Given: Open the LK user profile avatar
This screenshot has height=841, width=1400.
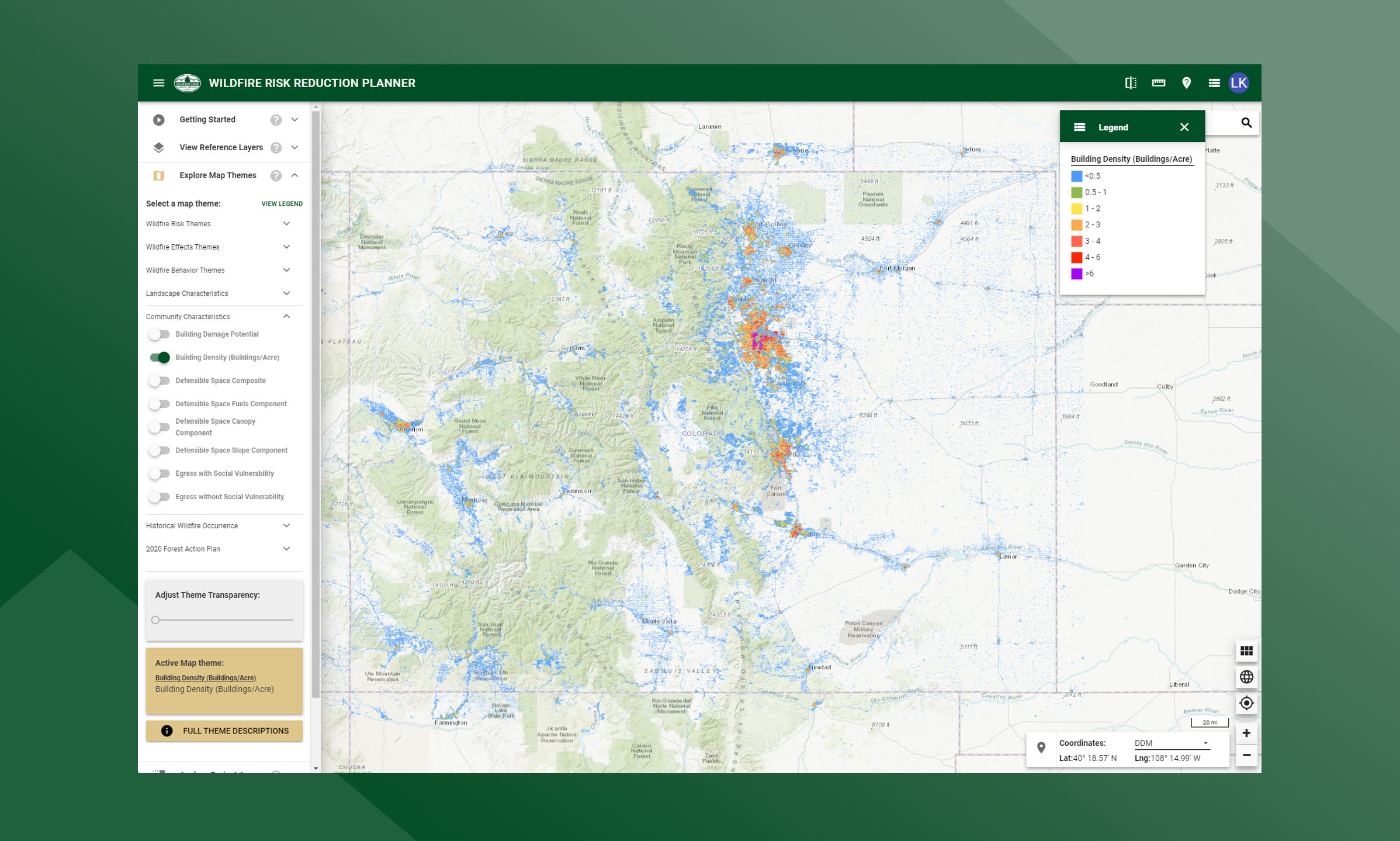Looking at the screenshot, I should pos(1239,83).
